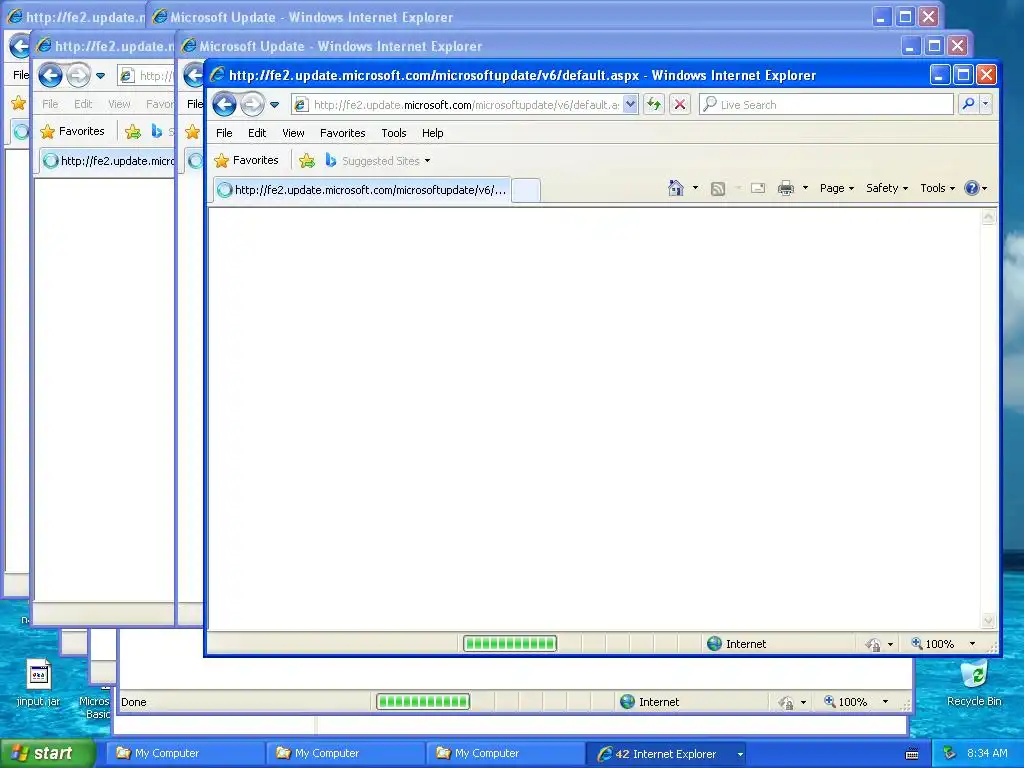The height and width of the screenshot is (768, 1024).
Task: Click the Home icon in the command bar
Action: coord(676,189)
